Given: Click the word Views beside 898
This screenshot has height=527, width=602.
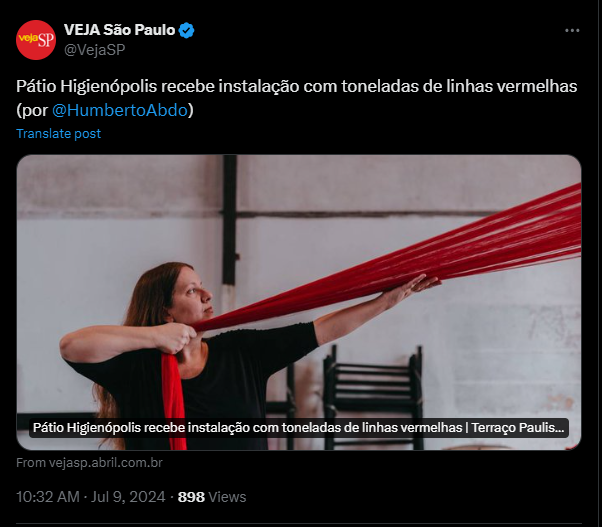Looking at the screenshot, I should point(227,497).
